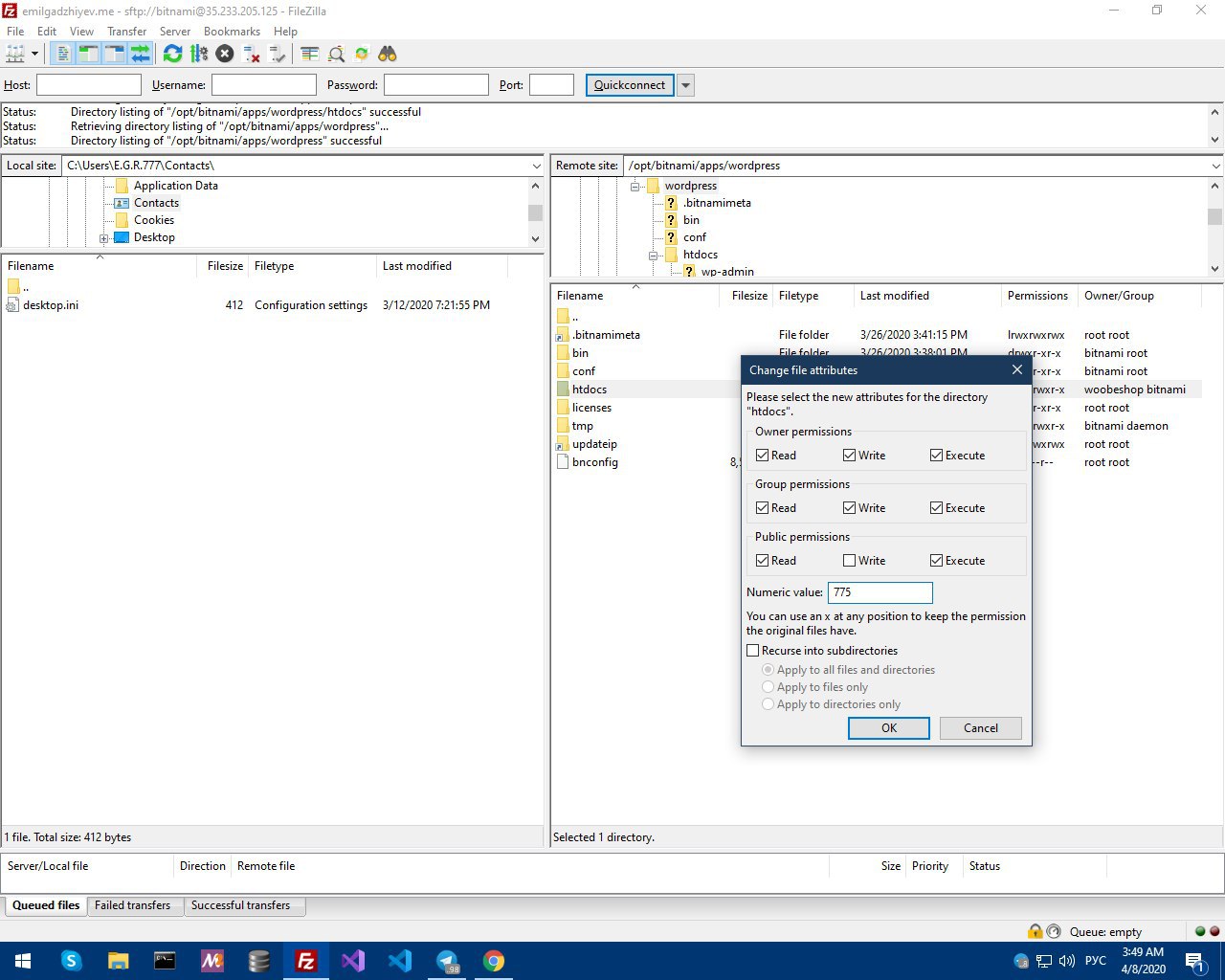Open the Edit menu

click(x=47, y=32)
